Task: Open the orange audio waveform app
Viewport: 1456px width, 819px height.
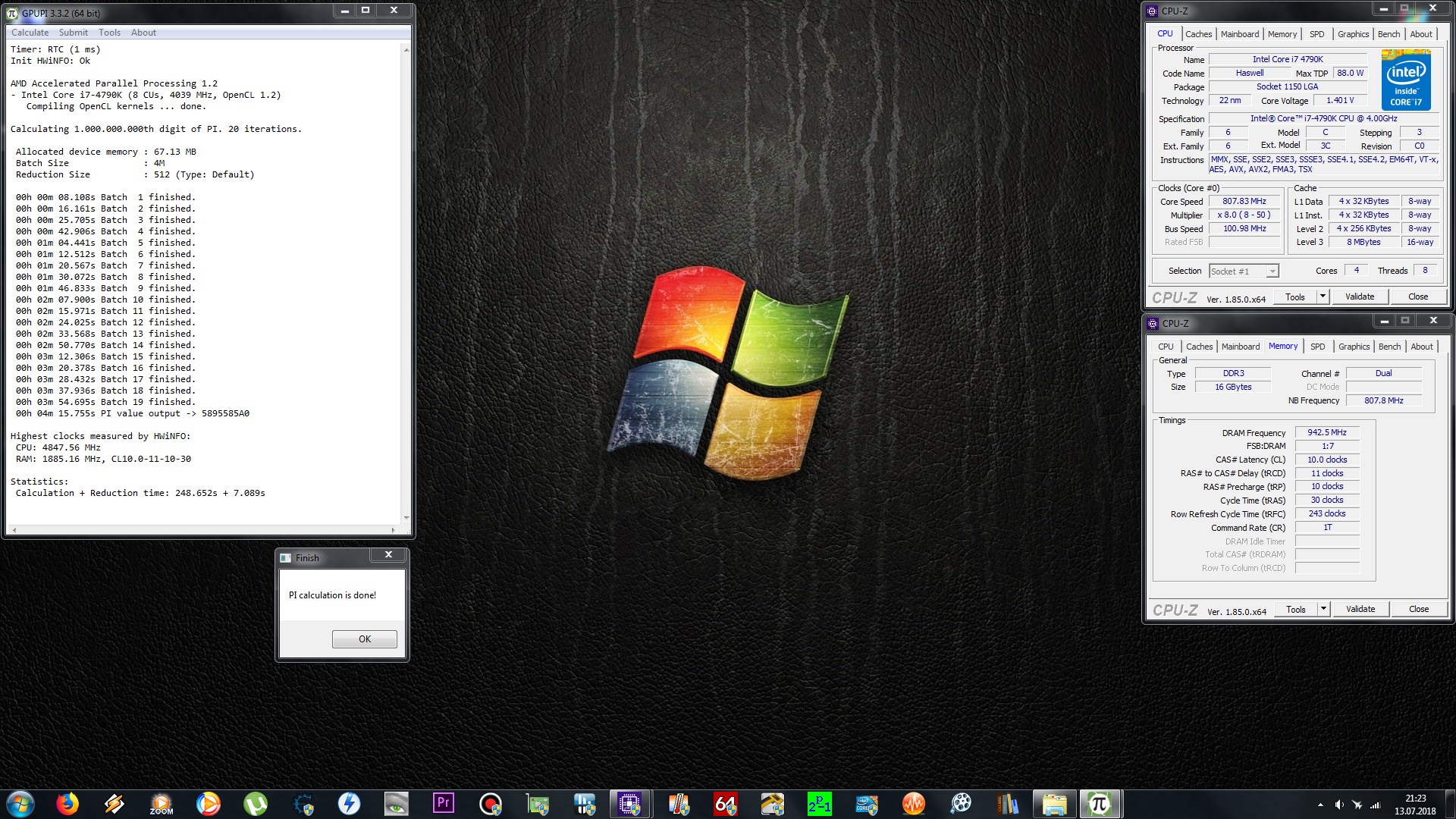Action: [x=914, y=804]
